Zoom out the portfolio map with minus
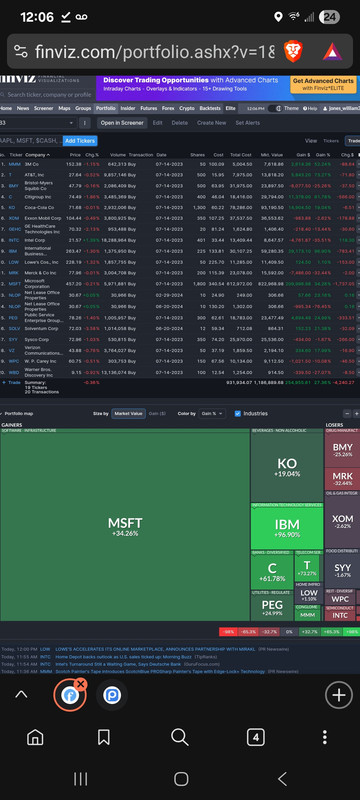This screenshot has height=800, width=360. click(x=348, y=414)
